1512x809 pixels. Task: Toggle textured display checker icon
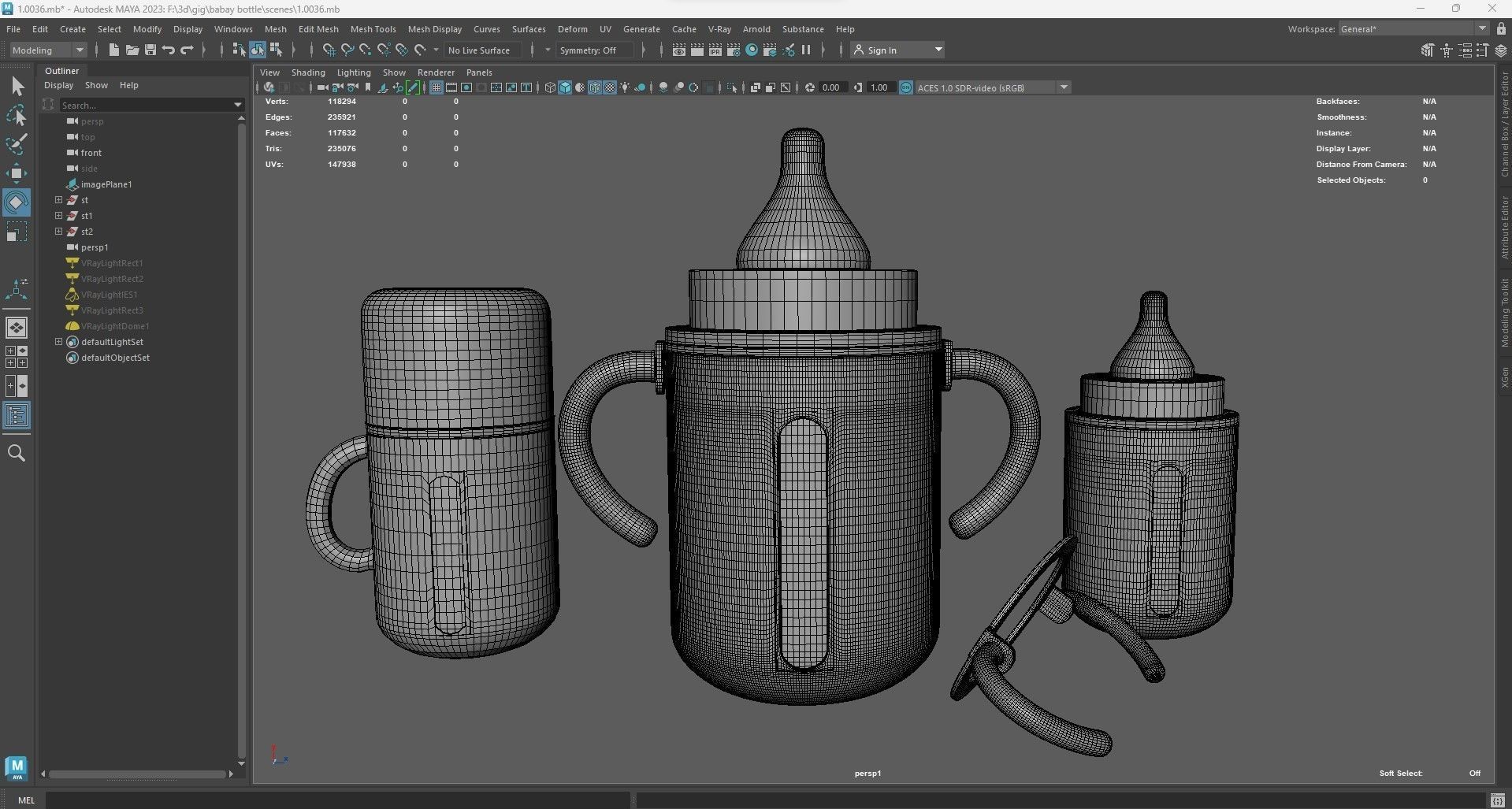610,87
